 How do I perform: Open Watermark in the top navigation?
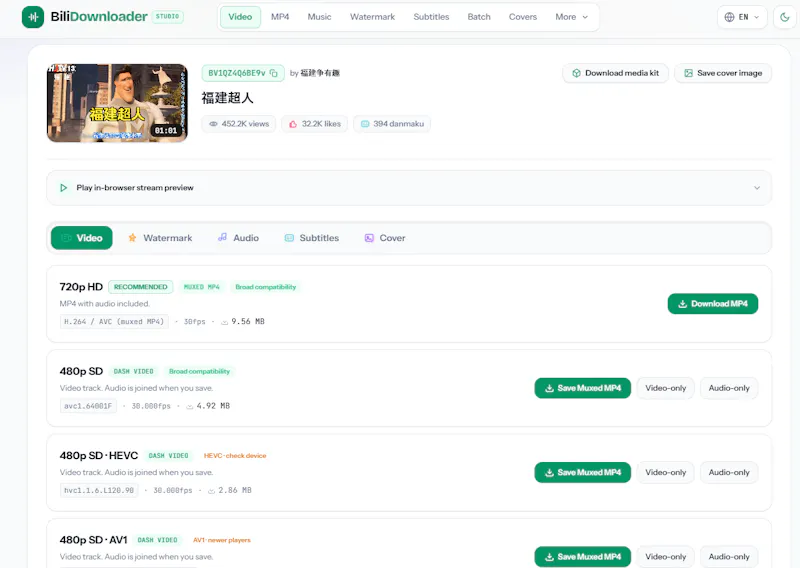point(372,17)
